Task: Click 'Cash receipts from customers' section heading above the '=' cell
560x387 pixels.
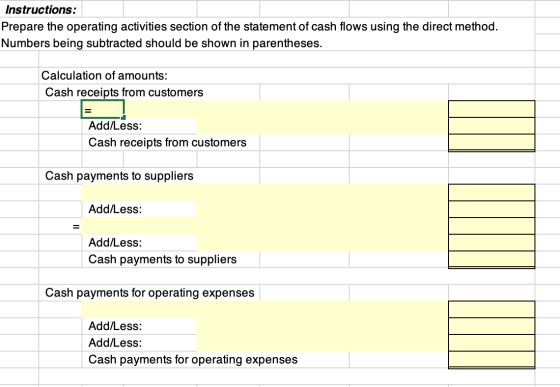Action: (x=124, y=92)
